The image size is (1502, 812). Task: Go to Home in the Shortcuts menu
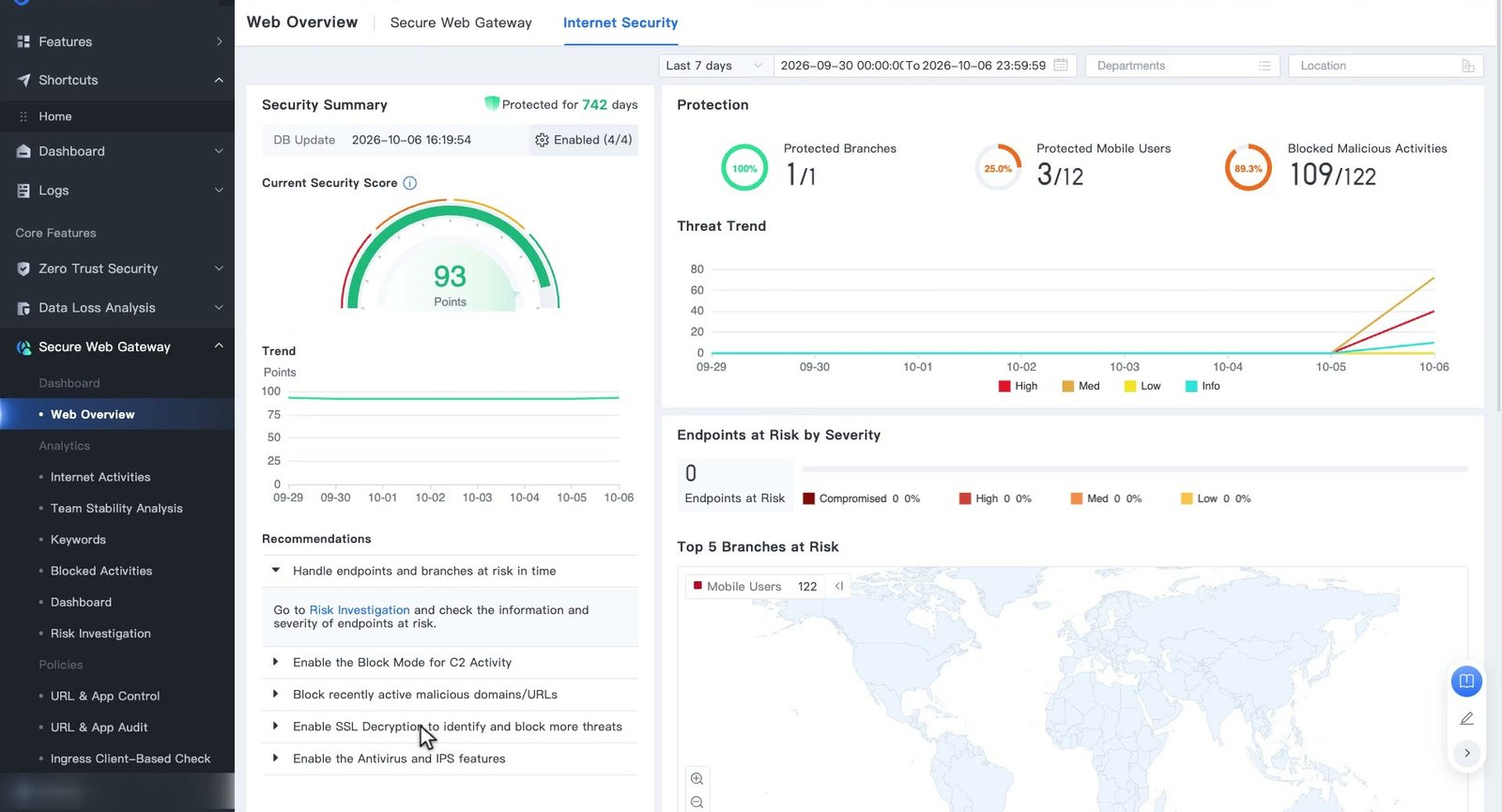(x=55, y=116)
